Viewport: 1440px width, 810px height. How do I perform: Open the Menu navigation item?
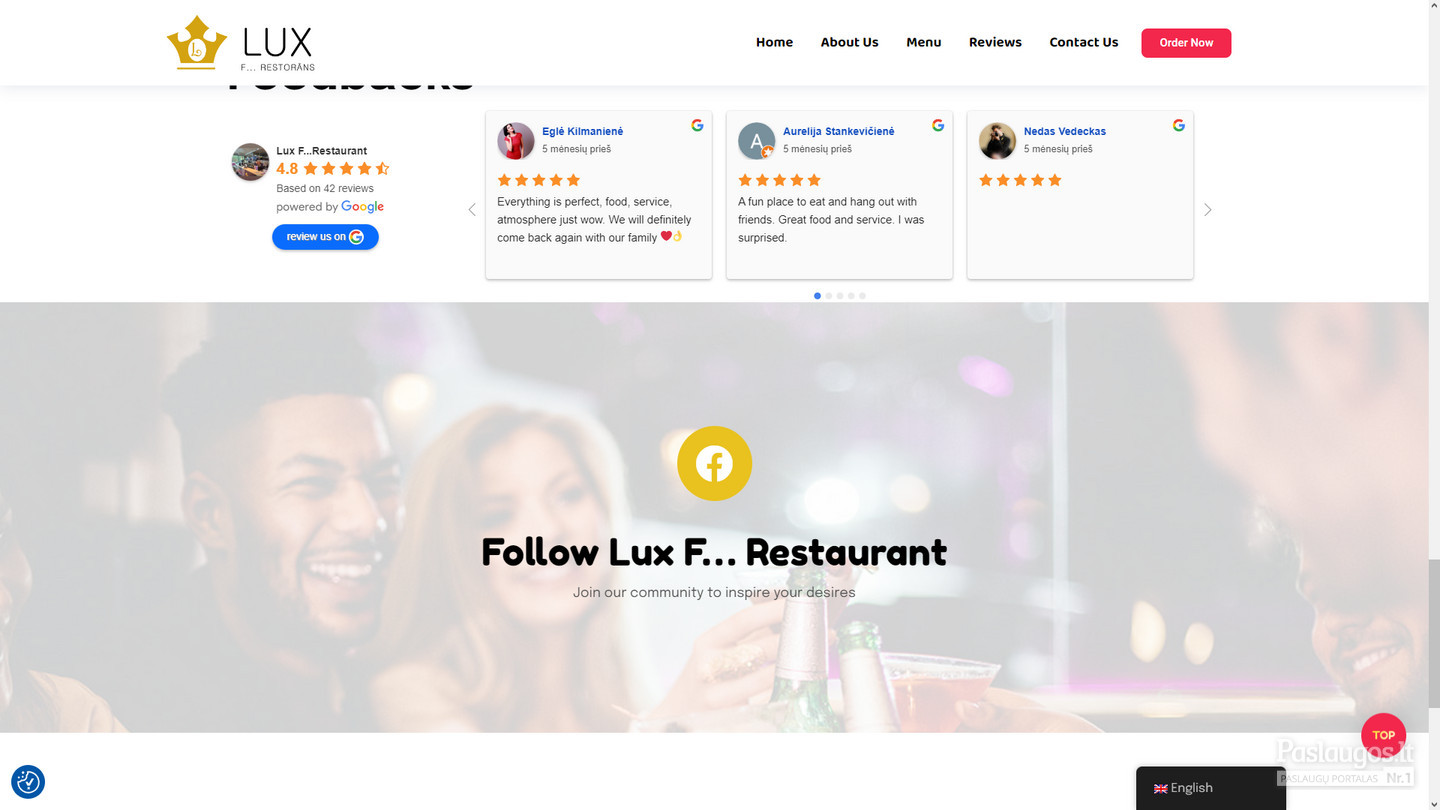pyautogui.click(x=924, y=42)
